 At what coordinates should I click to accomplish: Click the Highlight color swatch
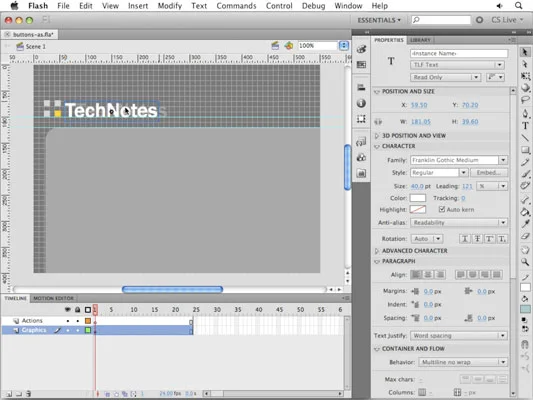(418, 210)
